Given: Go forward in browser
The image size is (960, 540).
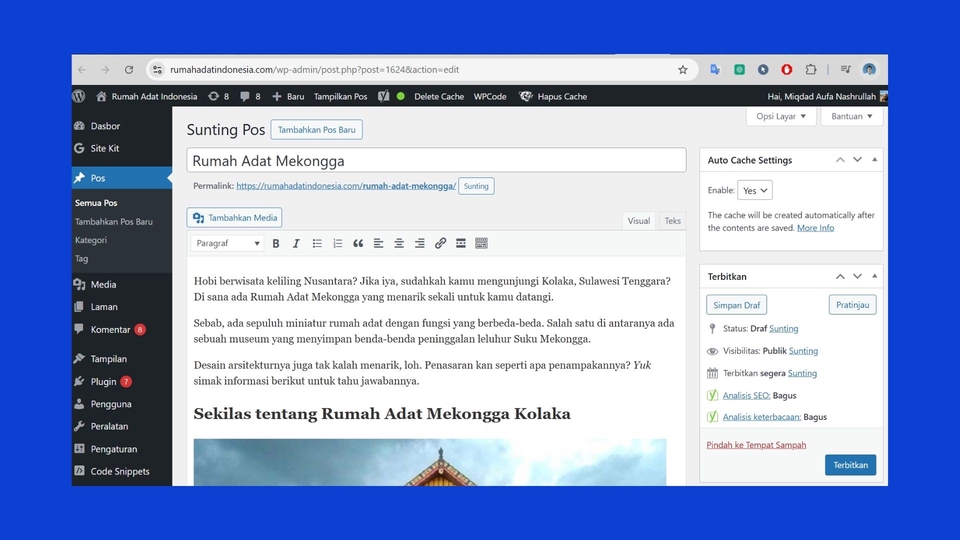Looking at the screenshot, I should [x=105, y=70].
